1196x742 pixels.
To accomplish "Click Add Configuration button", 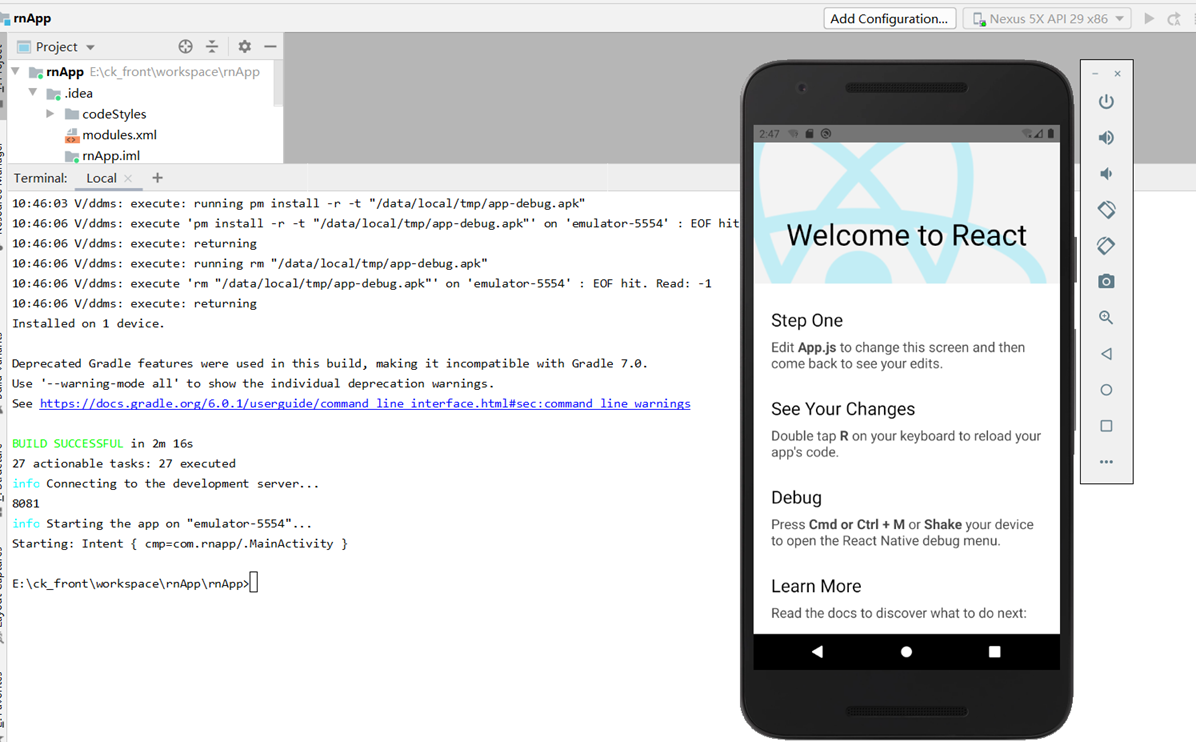I will pyautogui.click(x=889, y=18).
